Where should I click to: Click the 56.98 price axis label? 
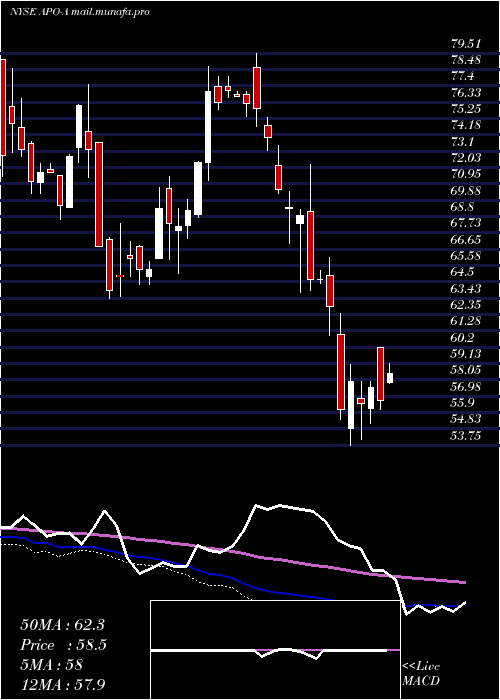click(x=466, y=388)
